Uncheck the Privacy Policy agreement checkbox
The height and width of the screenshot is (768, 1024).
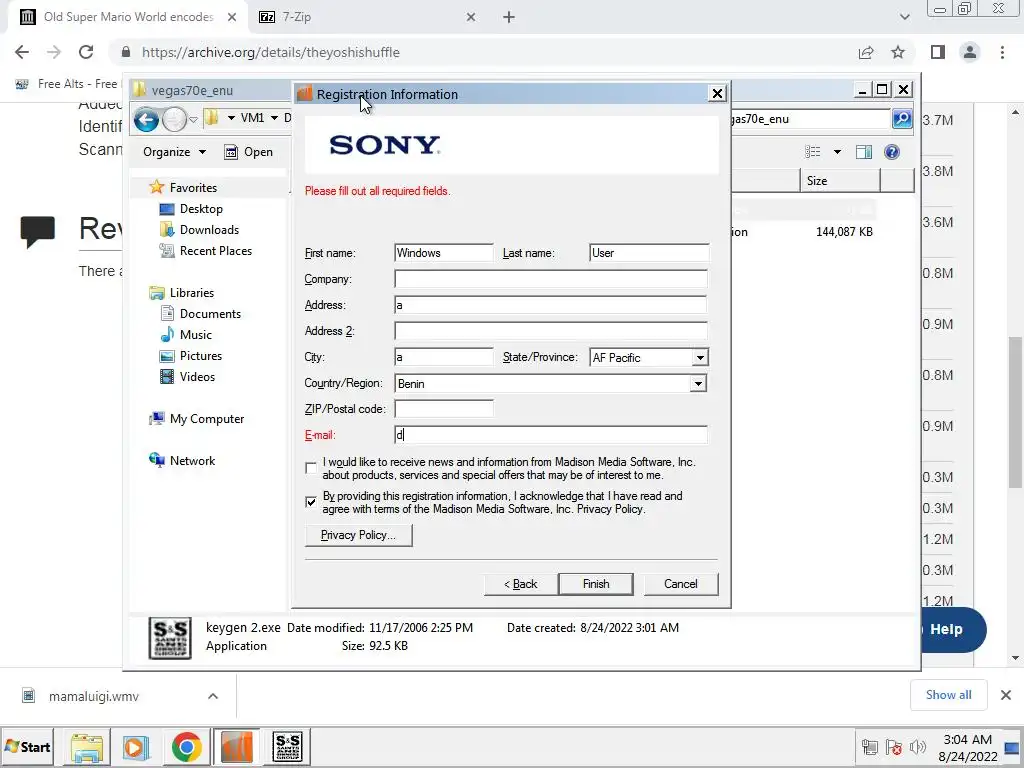[x=311, y=502]
